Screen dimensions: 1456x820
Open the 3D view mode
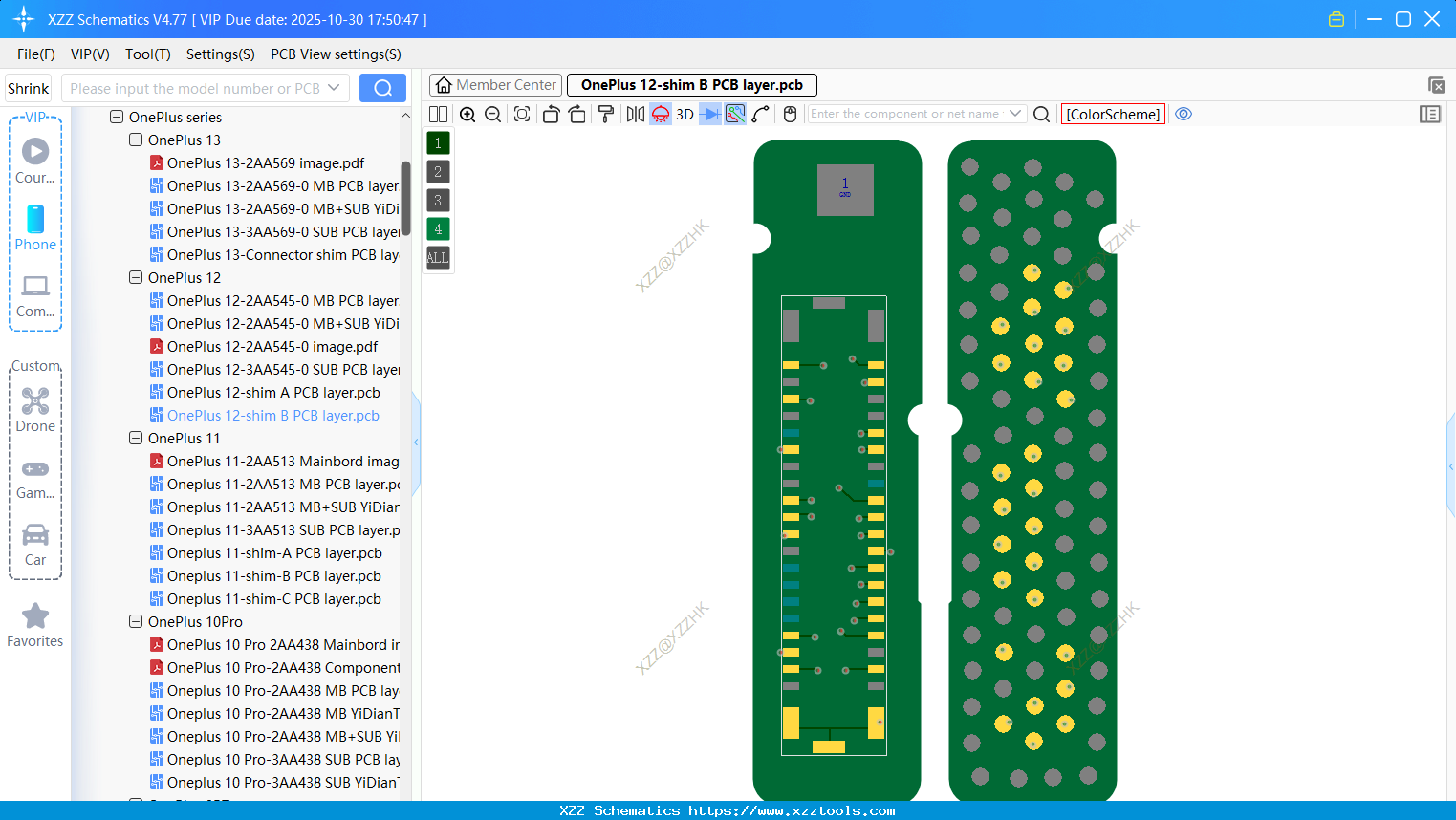pos(685,114)
